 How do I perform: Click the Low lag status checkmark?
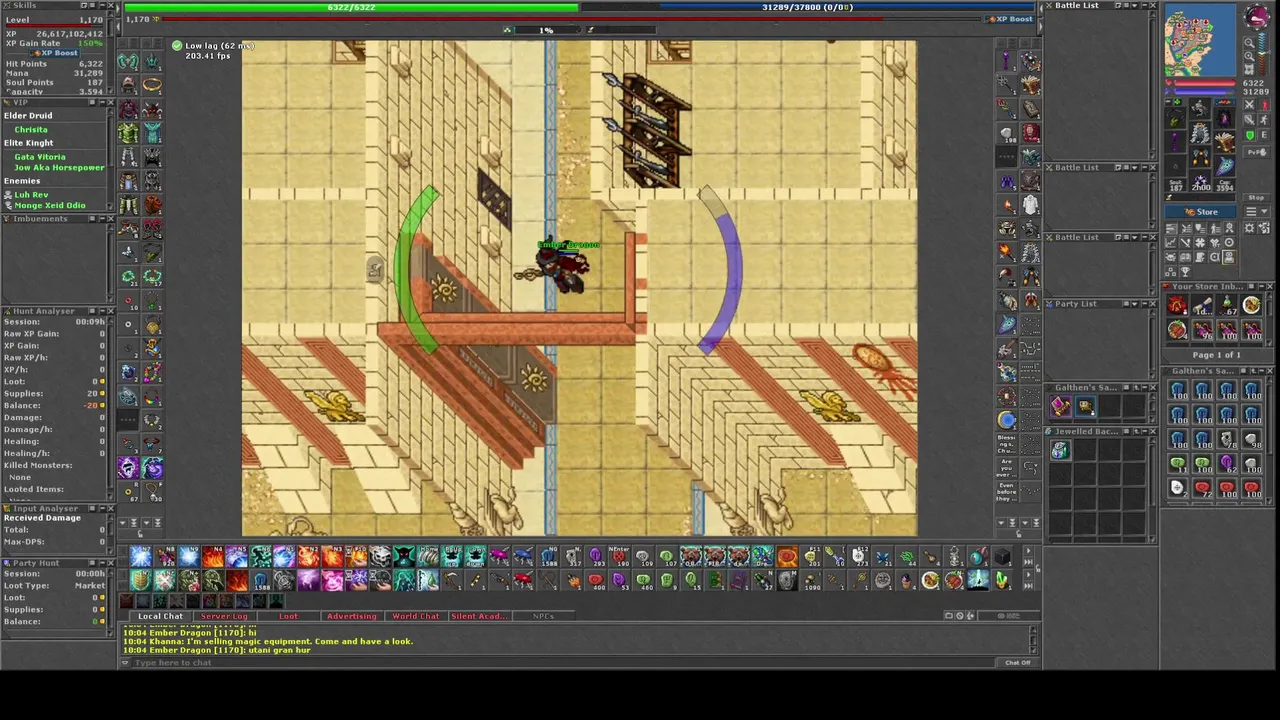click(176, 46)
